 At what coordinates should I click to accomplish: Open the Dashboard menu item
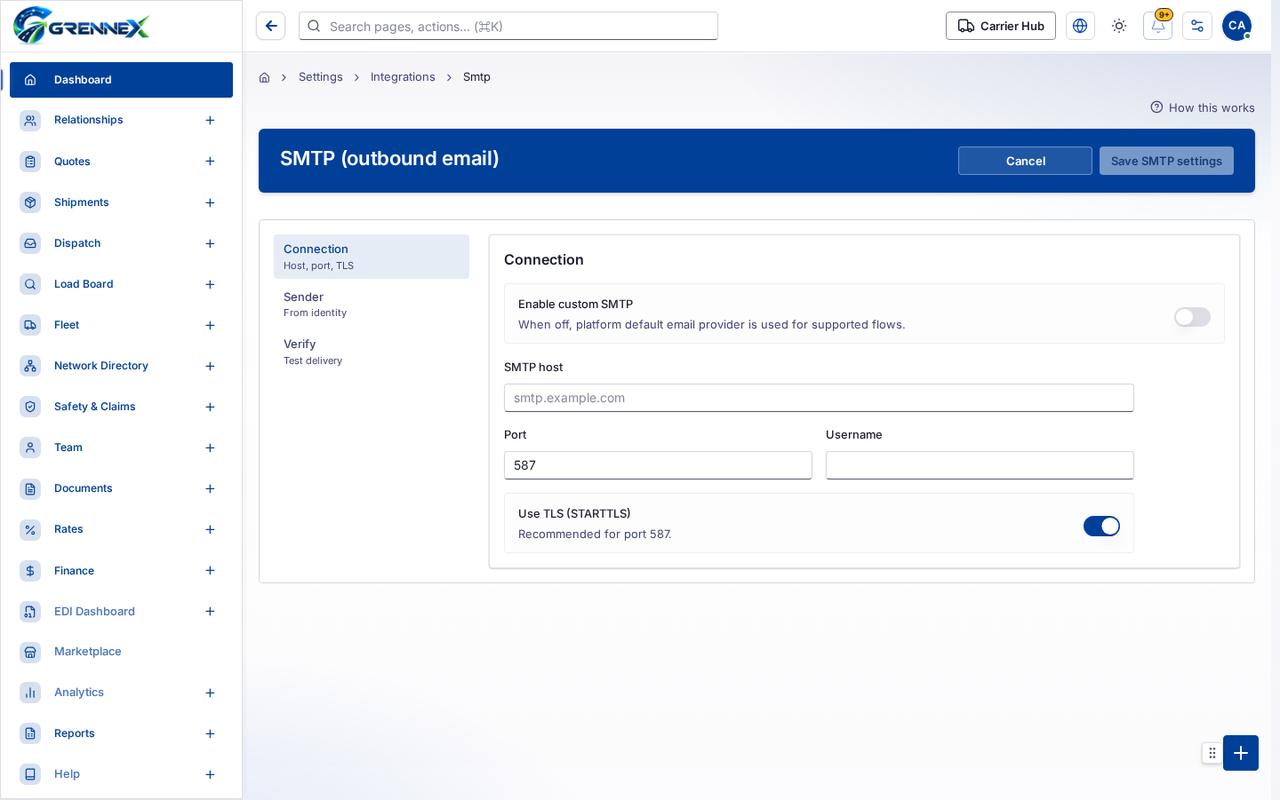(x=121, y=80)
